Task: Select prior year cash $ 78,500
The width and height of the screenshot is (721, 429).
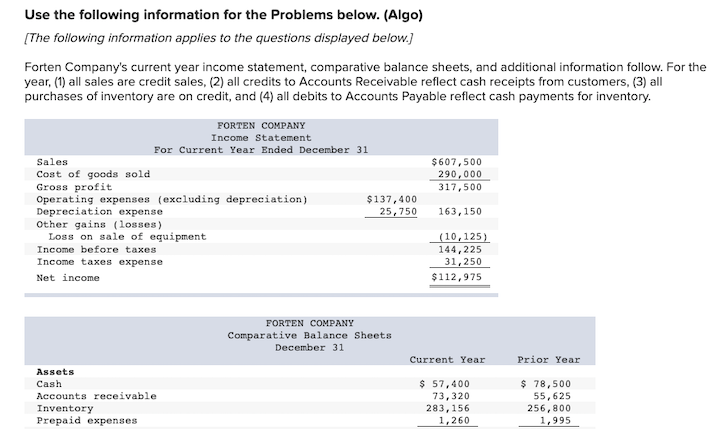Action: pos(545,384)
